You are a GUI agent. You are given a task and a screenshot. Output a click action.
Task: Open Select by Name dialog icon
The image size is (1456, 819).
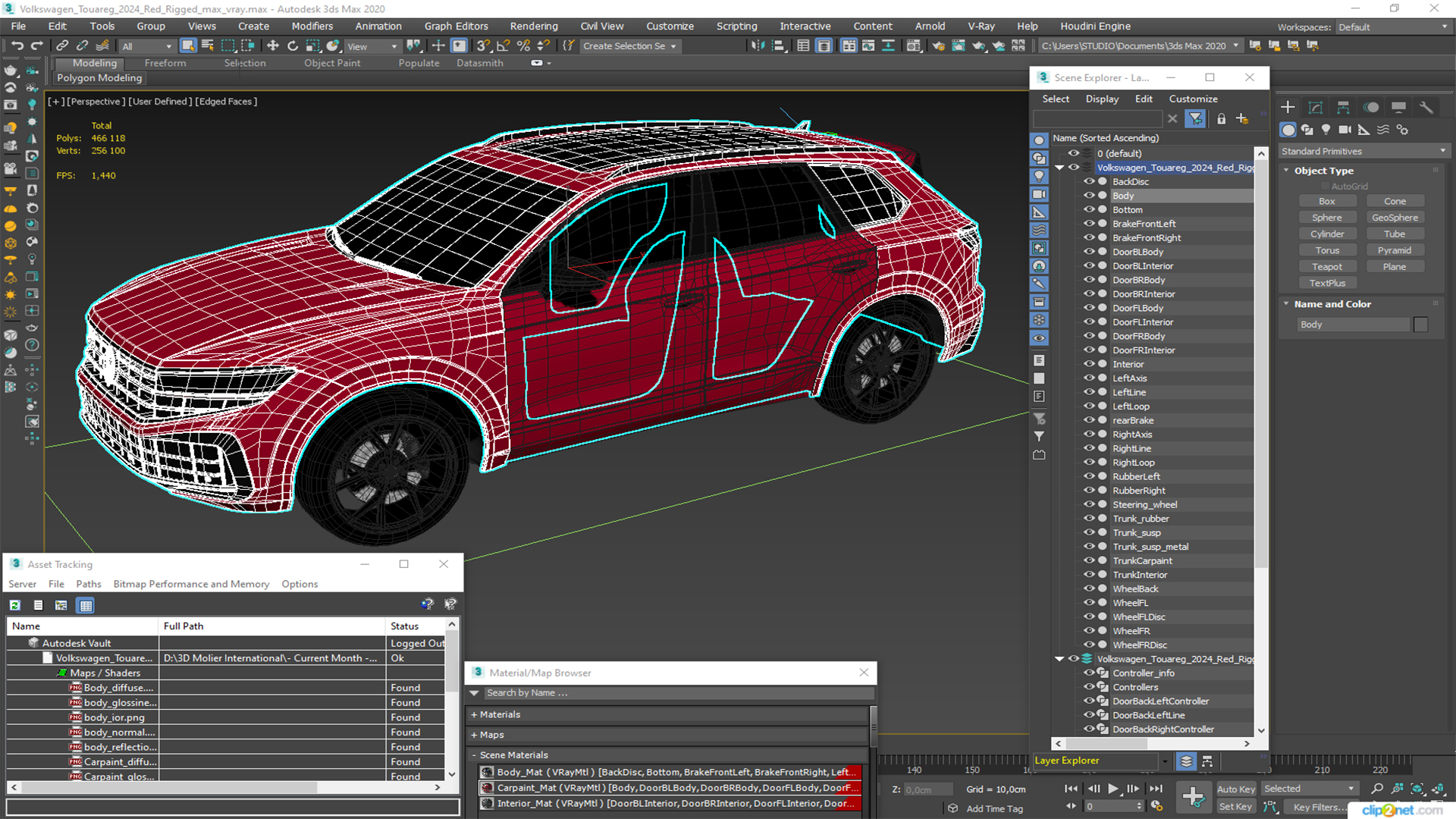(x=208, y=46)
